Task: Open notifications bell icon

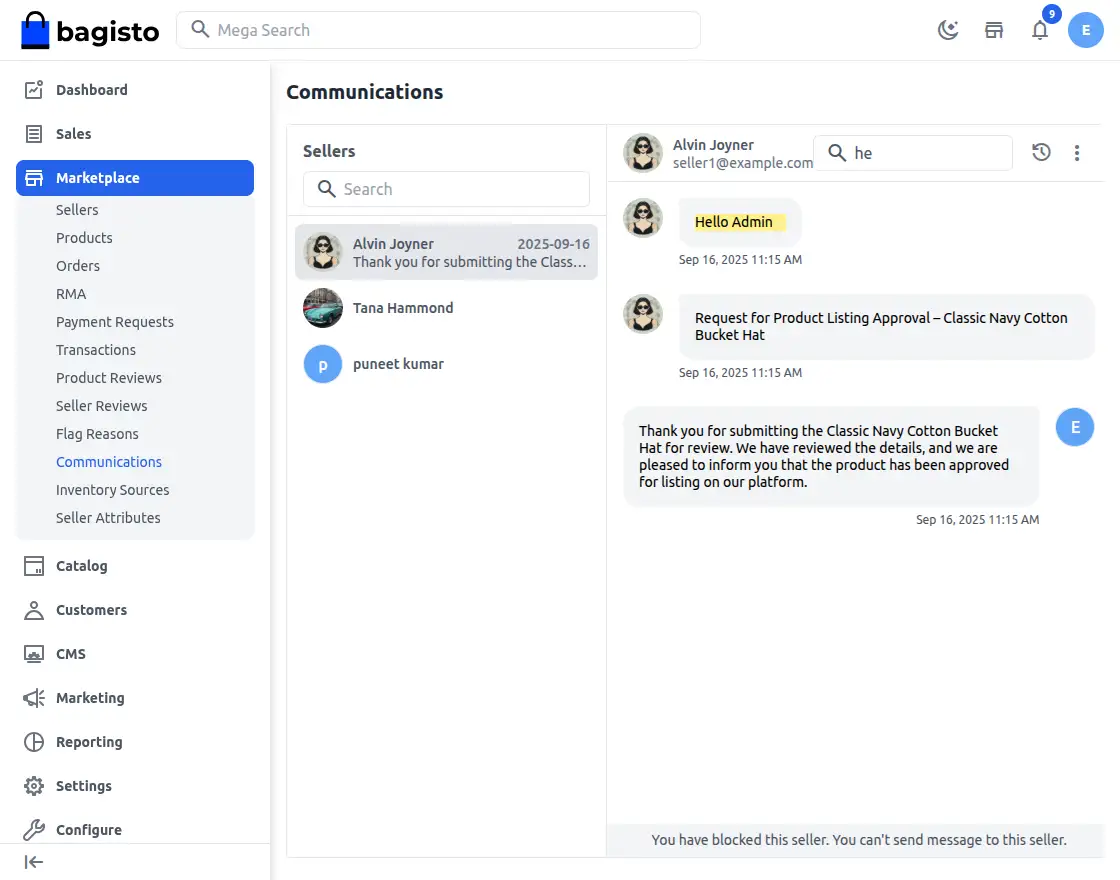Action: tap(1040, 30)
